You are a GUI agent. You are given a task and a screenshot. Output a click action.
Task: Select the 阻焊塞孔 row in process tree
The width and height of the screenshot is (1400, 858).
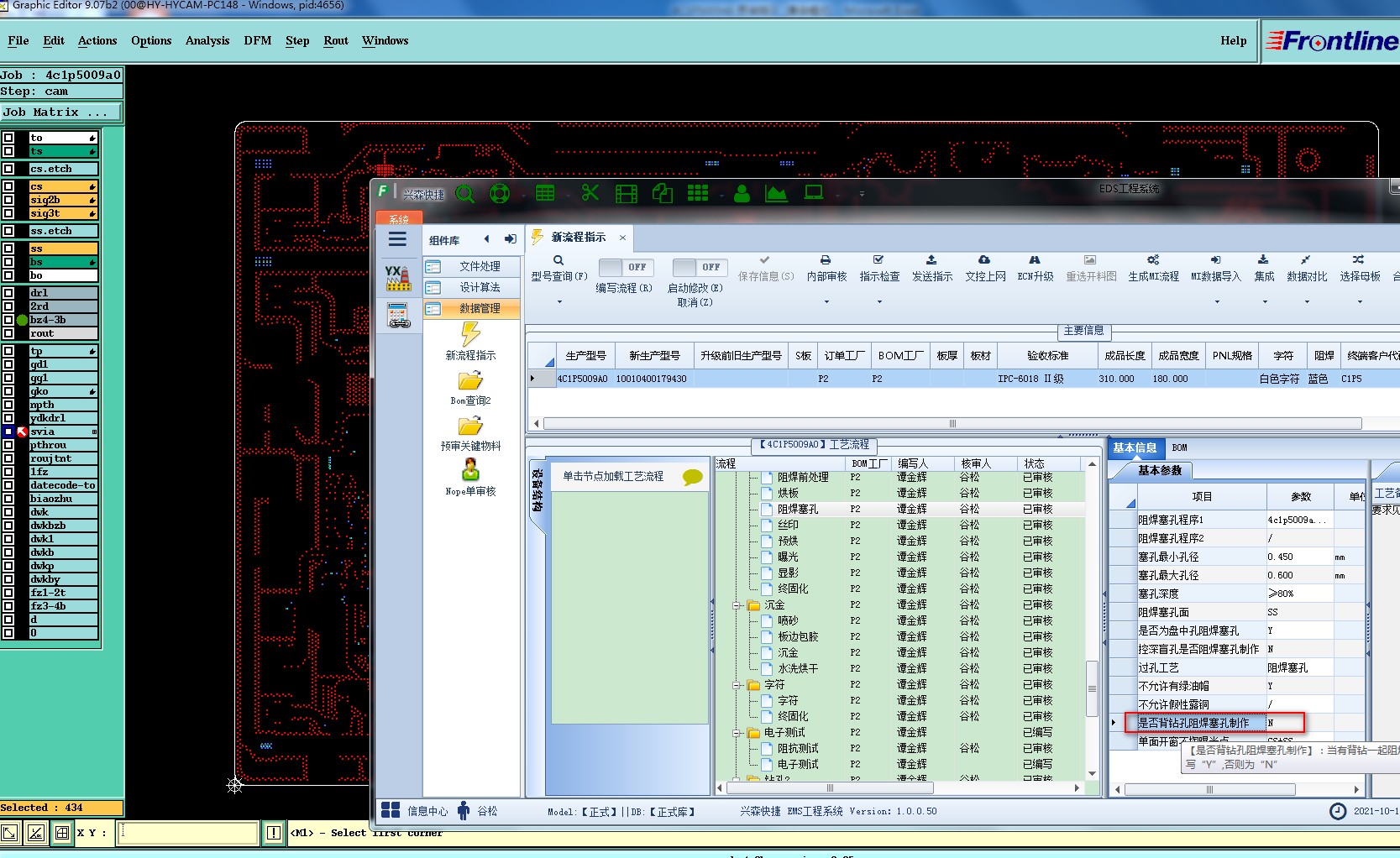tap(901, 509)
